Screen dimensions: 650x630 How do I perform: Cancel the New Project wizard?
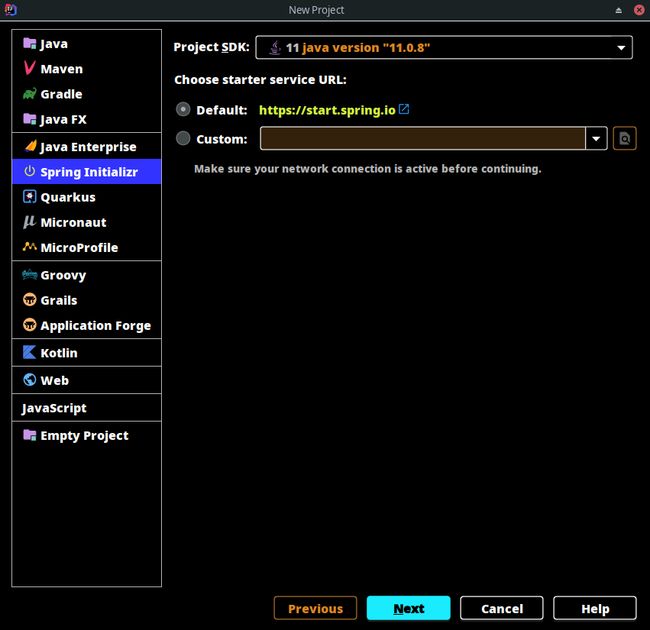click(x=502, y=608)
